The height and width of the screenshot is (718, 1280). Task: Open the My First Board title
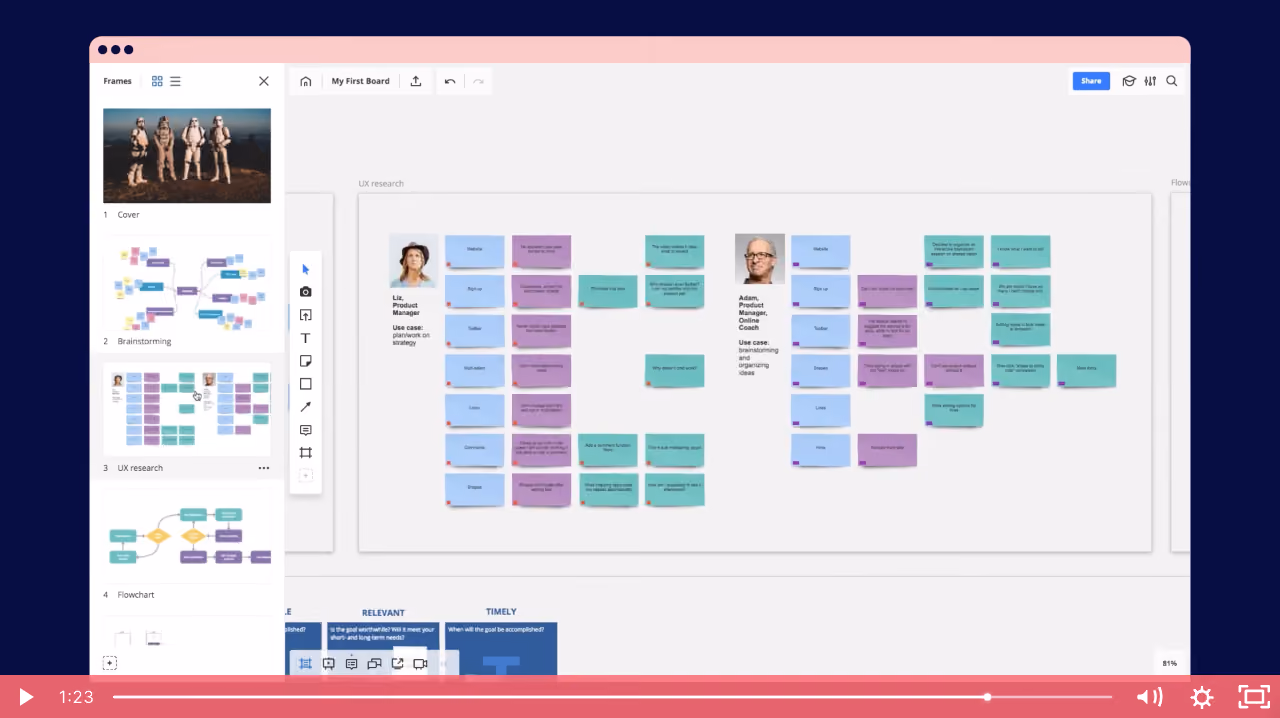[x=361, y=81]
